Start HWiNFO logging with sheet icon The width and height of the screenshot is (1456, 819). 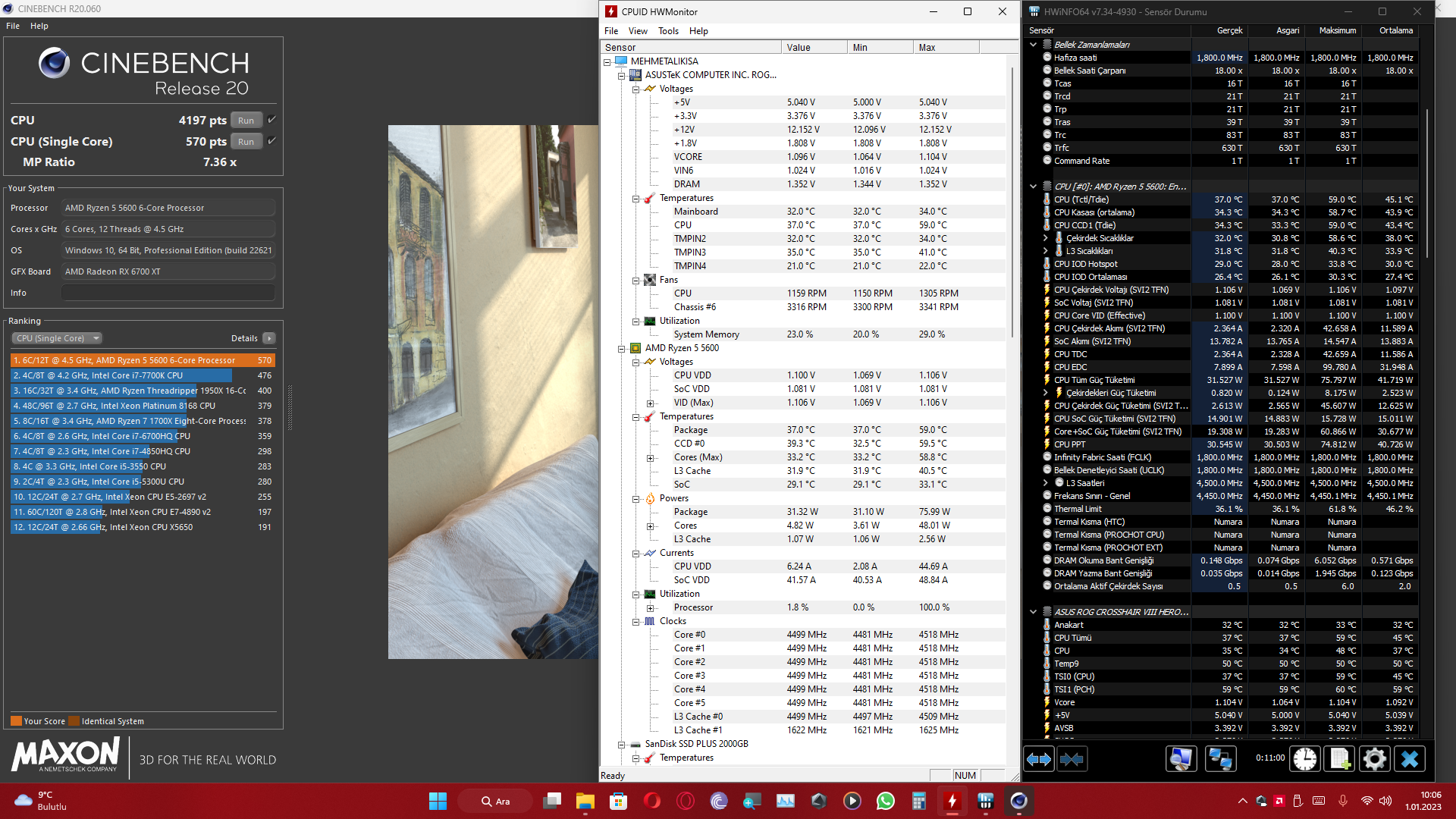pyautogui.click(x=1340, y=759)
